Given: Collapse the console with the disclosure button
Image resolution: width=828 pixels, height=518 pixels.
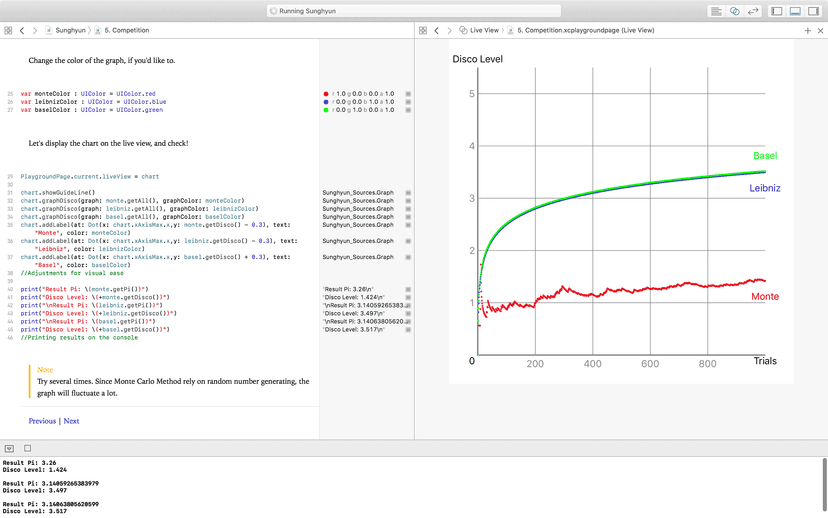Looking at the screenshot, I should tap(9, 448).
